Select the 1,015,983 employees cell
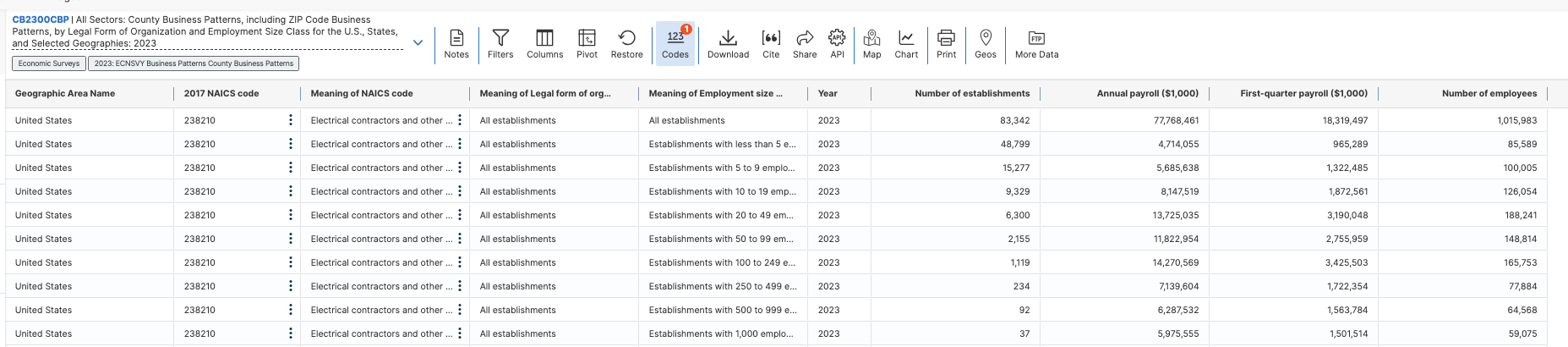This screenshot has width=1568, height=347. (x=1462, y=120)
